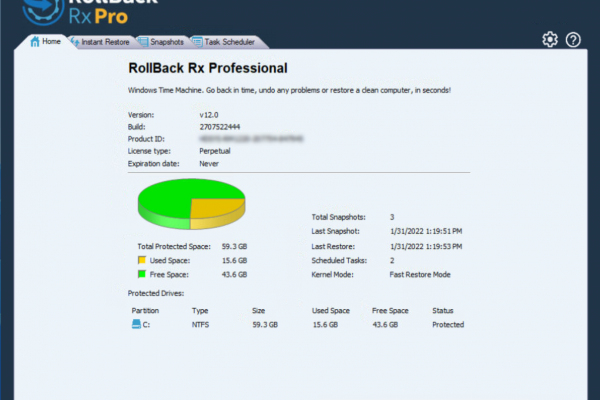The width and height of the screenshot is (600, 400).
Task: Select the version value v12.0
Action: pos(209,115)
